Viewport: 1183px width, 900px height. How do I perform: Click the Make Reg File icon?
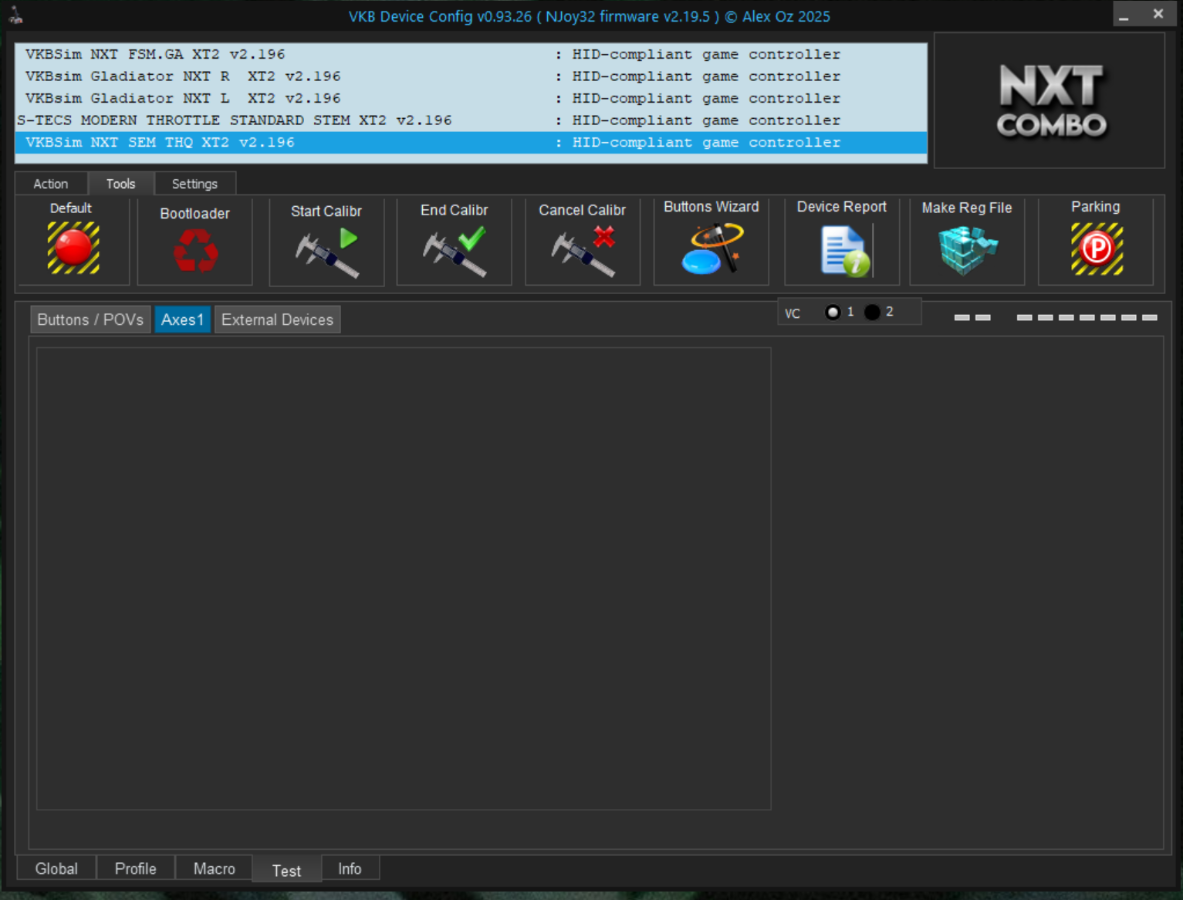coord(966,250)
